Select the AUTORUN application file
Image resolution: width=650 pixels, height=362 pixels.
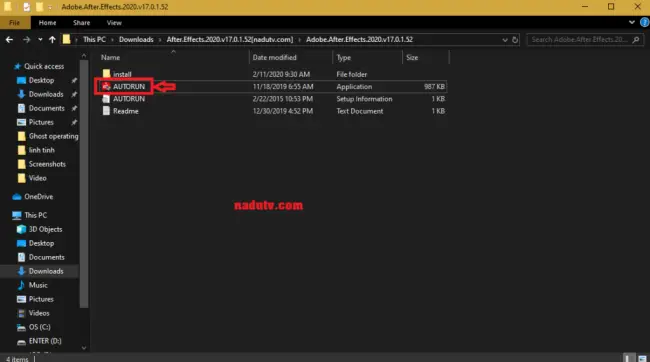tap(129, 86)
